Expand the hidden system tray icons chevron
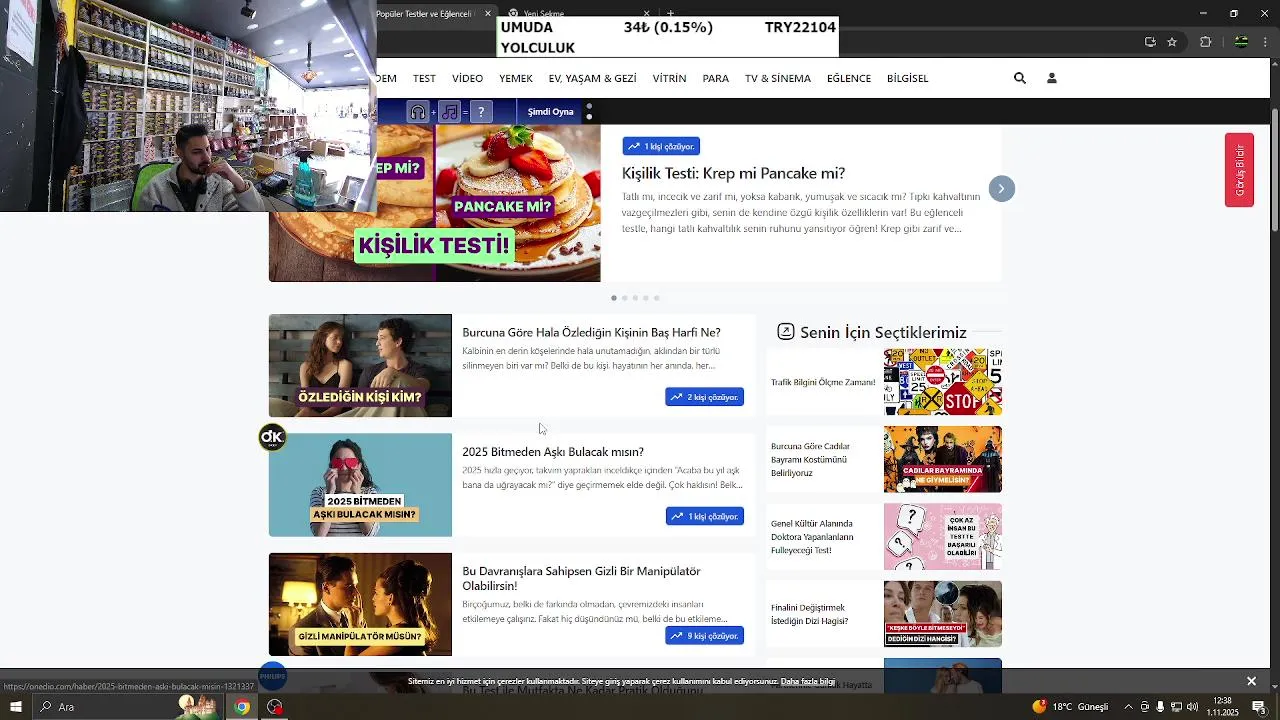1280x720 pixels. 1127,707
